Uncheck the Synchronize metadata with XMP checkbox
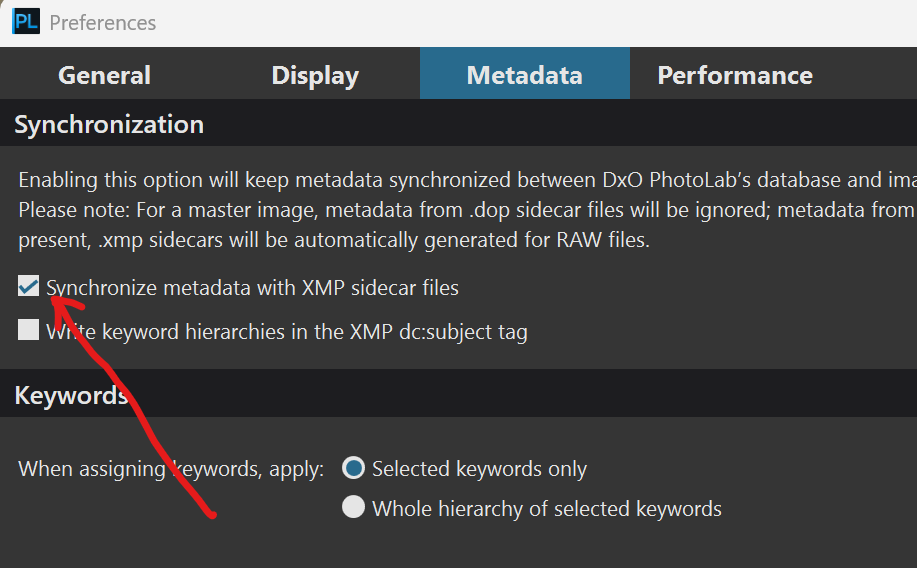917x568 pixels. coord(28,288)
